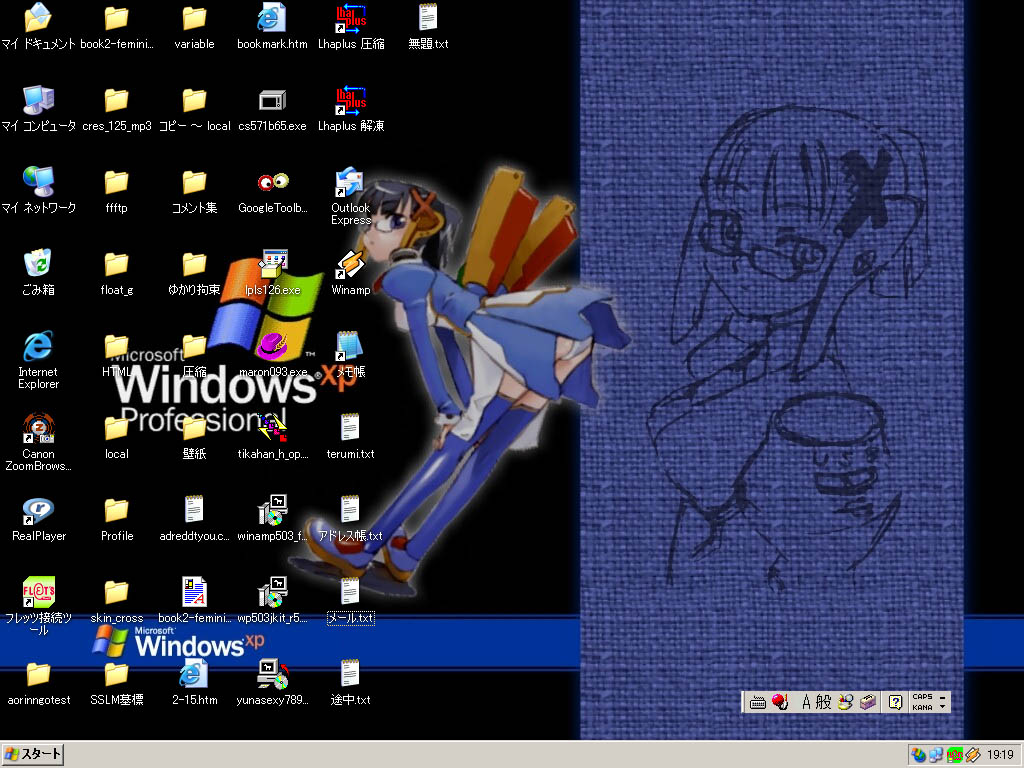Click the network connection tray icon

936,755
